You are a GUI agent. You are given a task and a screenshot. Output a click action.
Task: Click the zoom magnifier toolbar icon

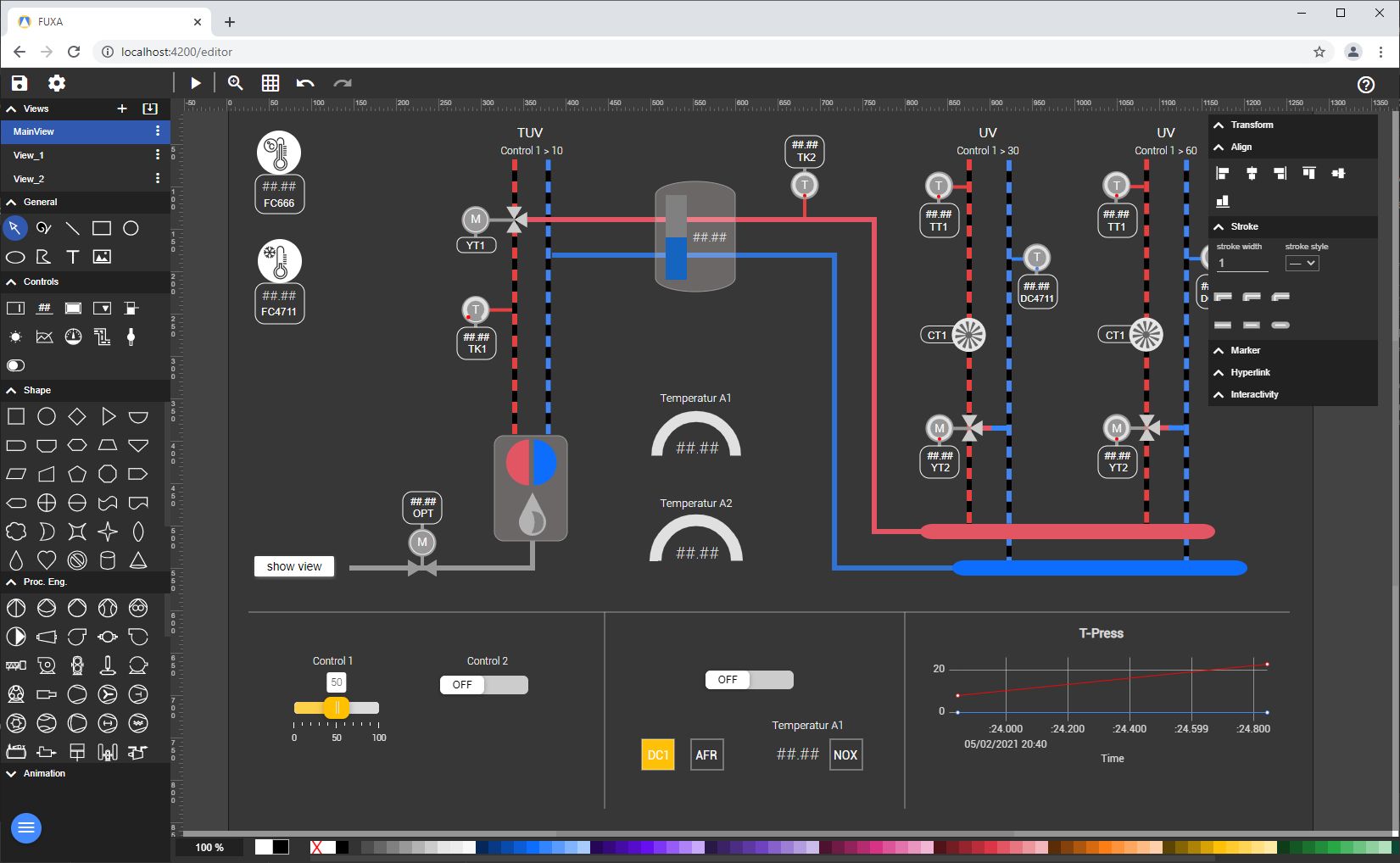pos(235,82)
